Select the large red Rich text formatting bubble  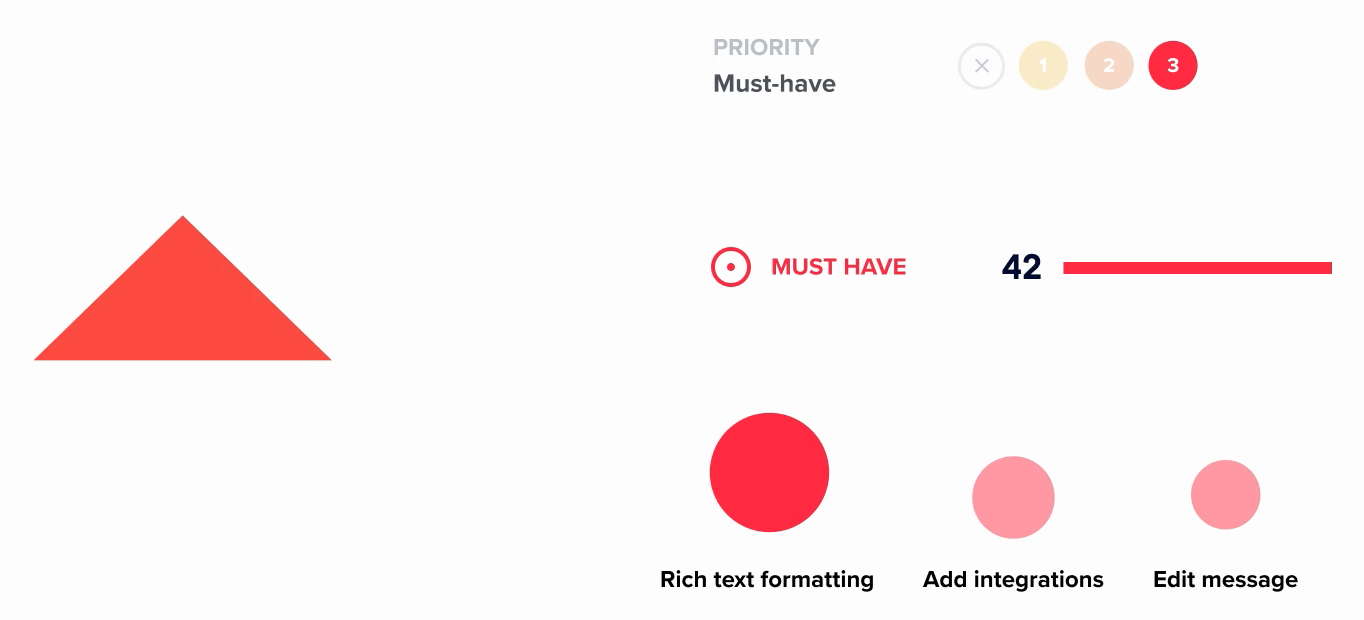(769, 472)
